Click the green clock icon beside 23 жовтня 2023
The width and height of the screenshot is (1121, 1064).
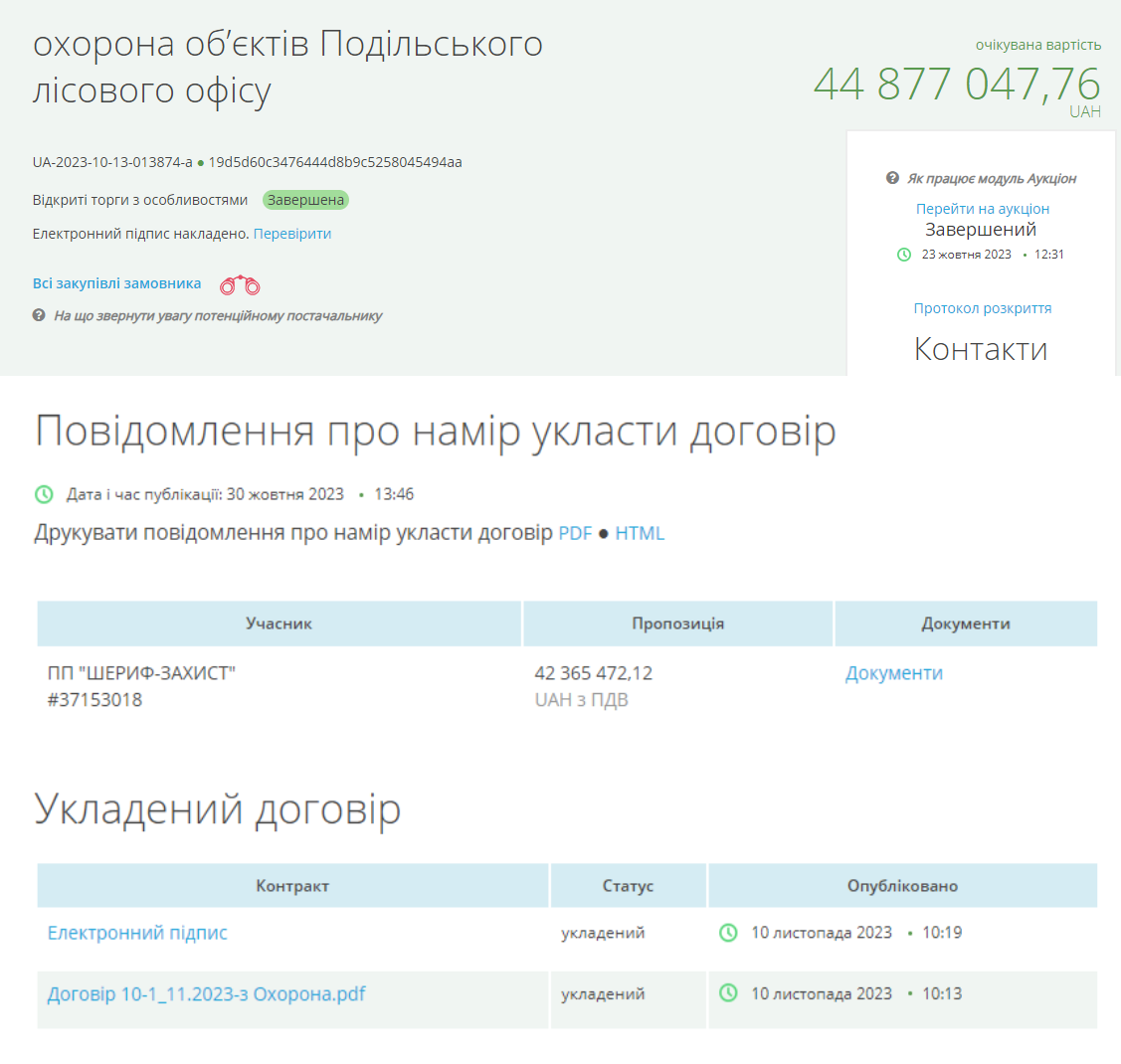click(903, 255)
